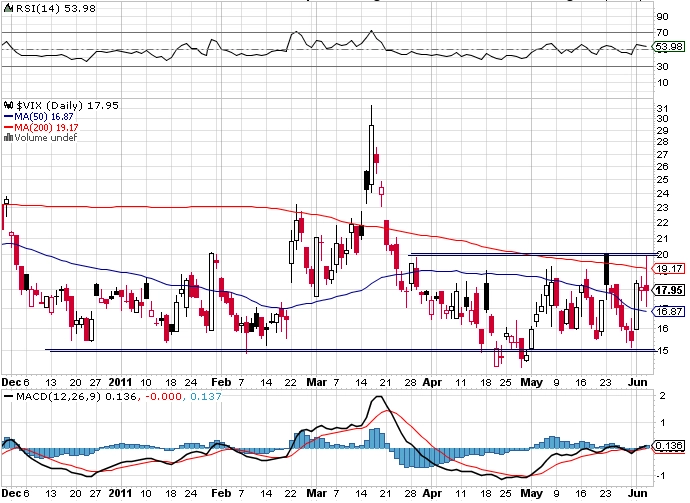Click the blue MA(50) legend line marker
690x503 pixels.
pos(7,116)
